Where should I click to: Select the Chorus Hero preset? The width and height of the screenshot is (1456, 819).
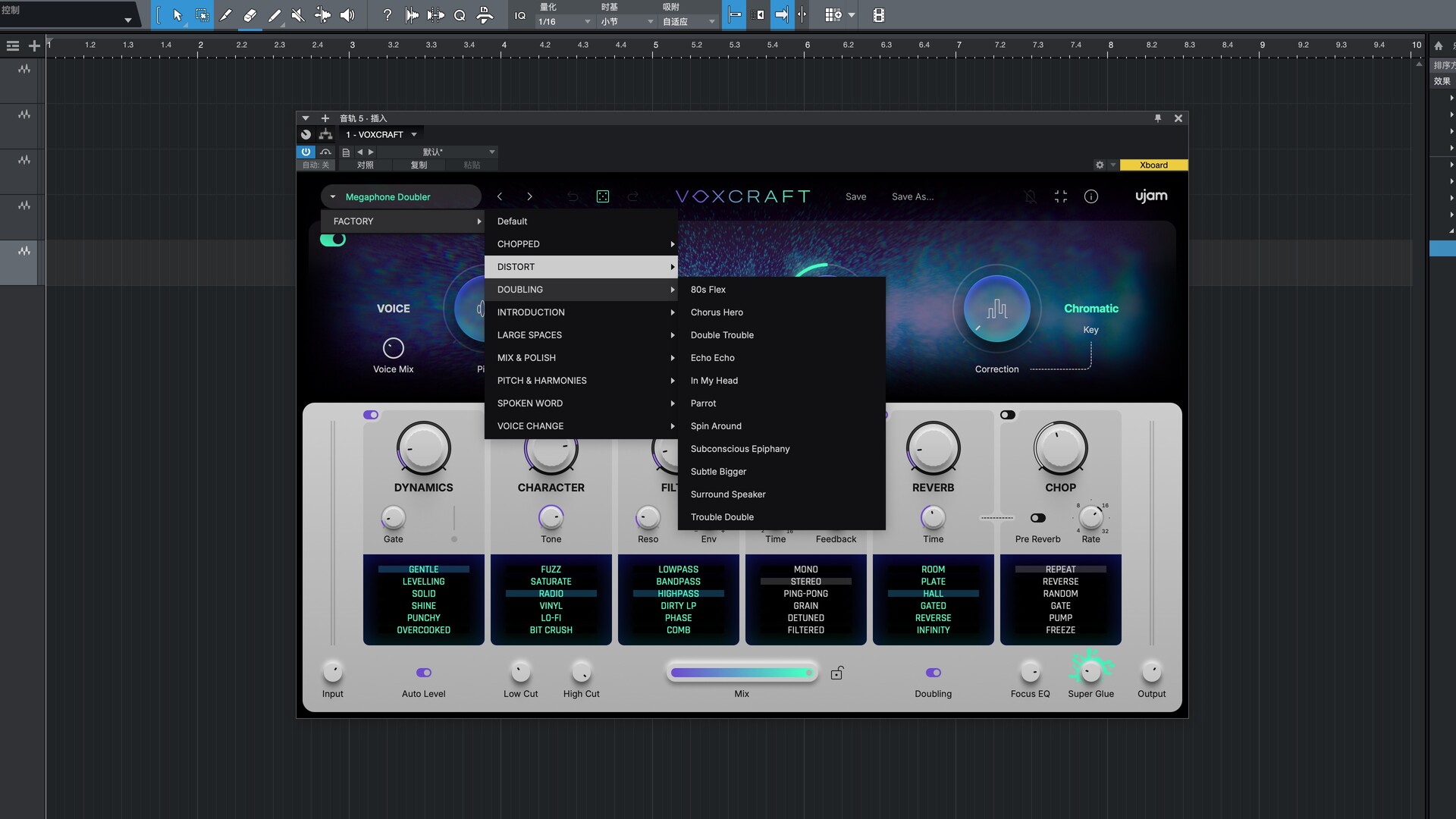click(717, 312)
